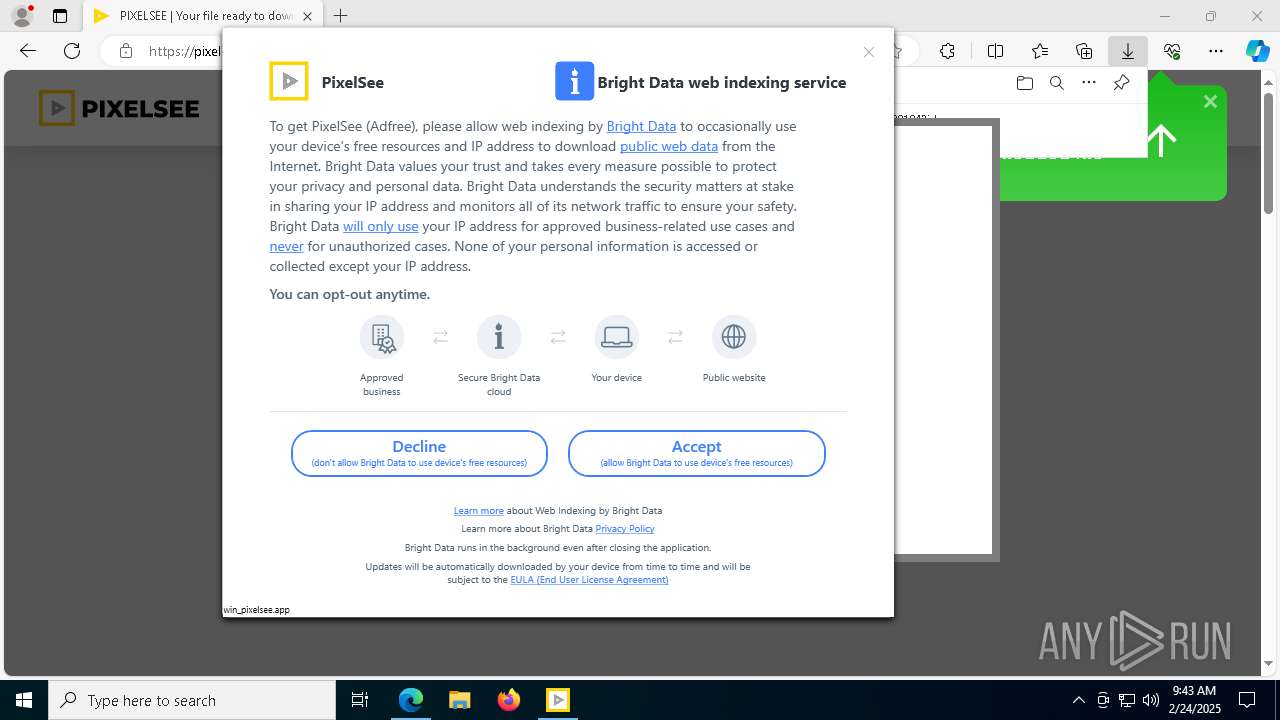The width and height of the screenshot is (1280, 720).
Task: Open Edge profile avatar
Action: pyautogui.click(x=21, y=16)
